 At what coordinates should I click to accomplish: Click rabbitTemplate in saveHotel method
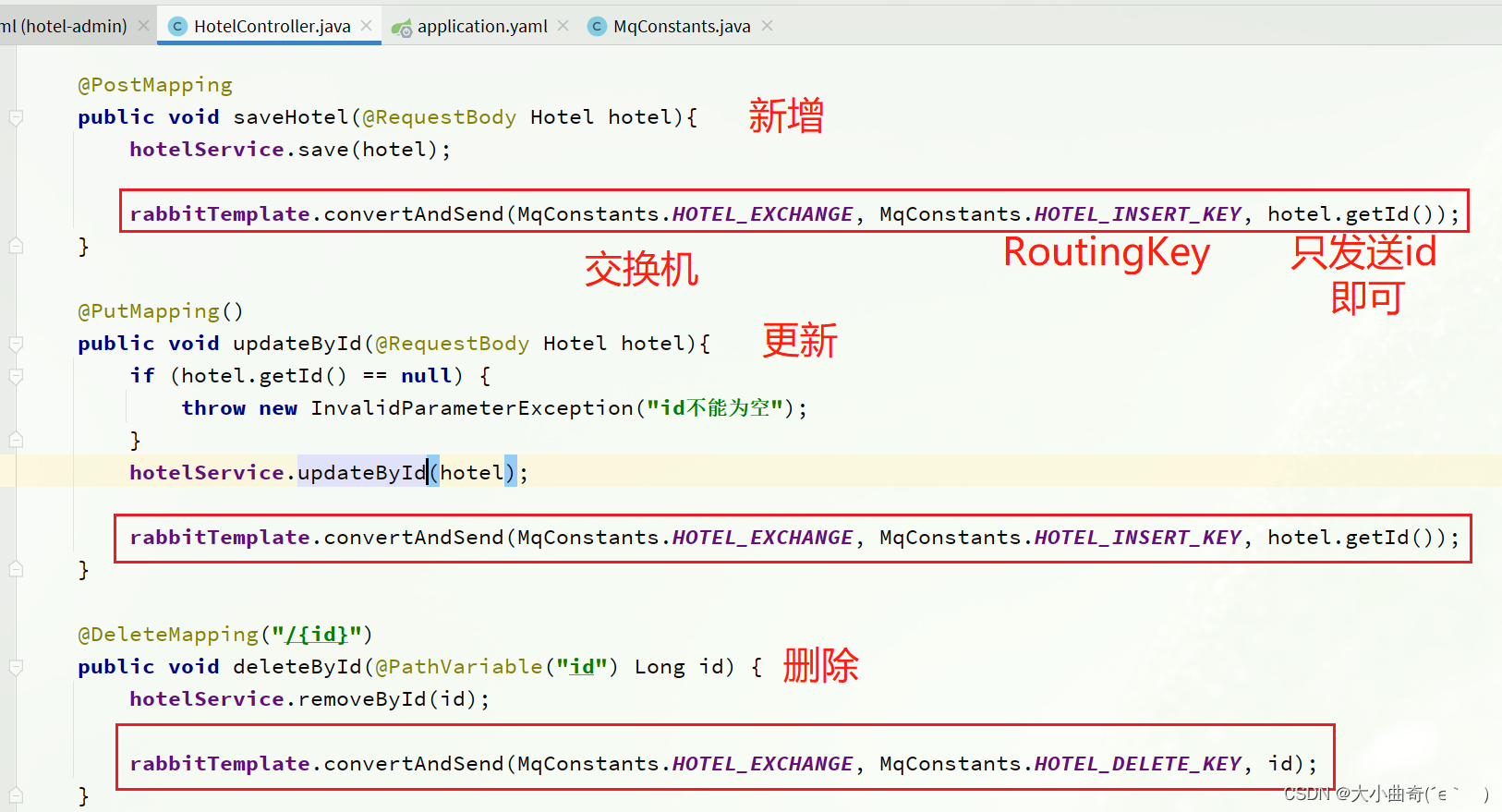[220, 214]
